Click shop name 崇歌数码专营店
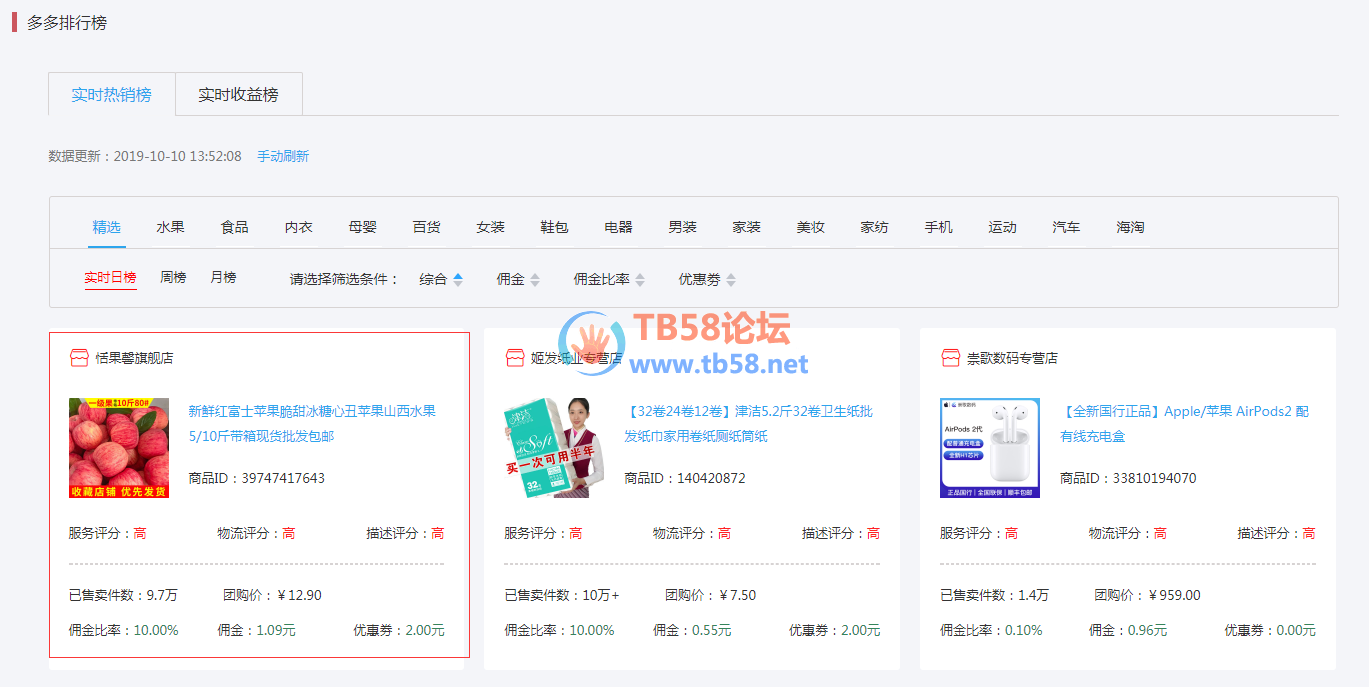1369x687 pixels. [1013, 358]
